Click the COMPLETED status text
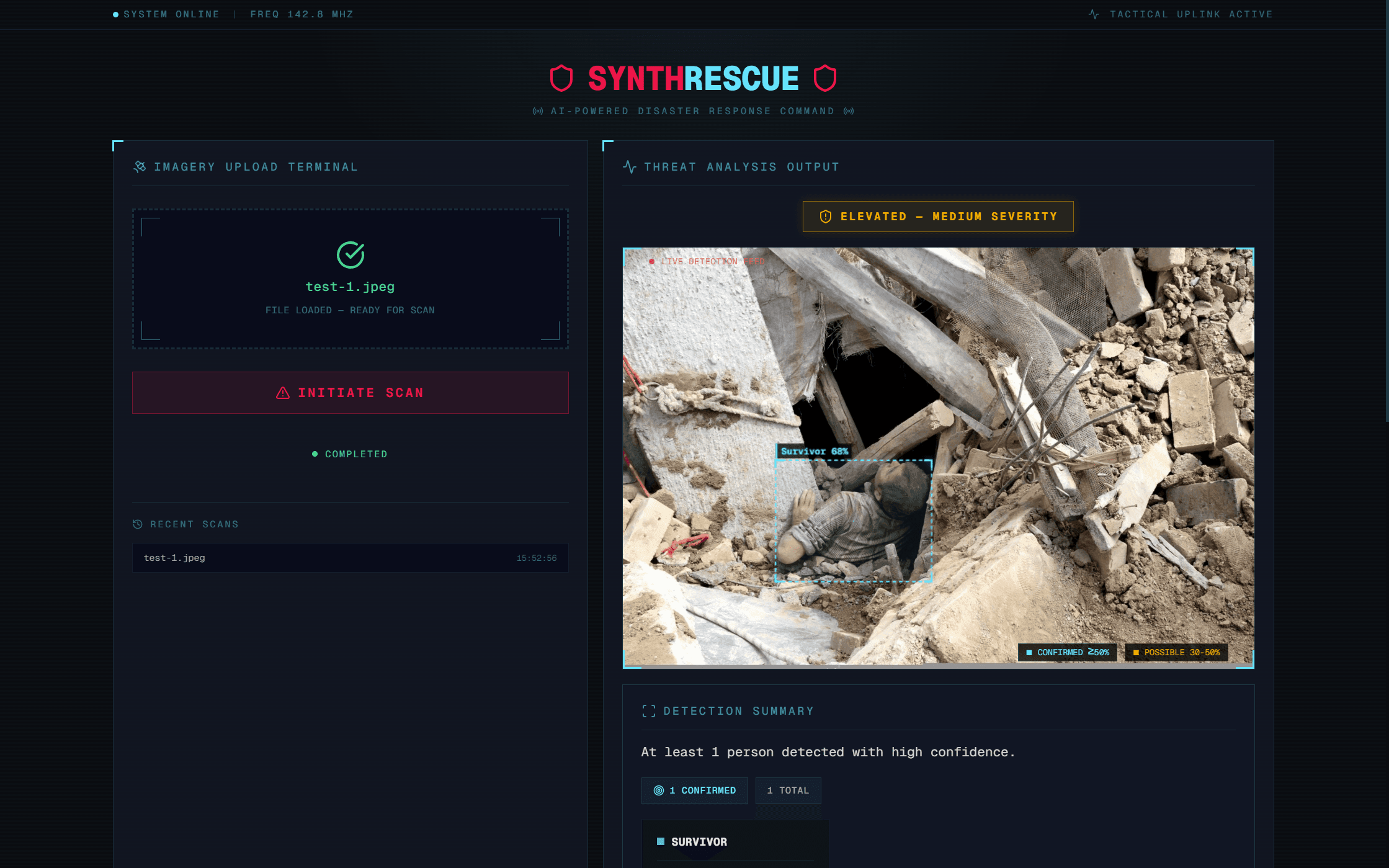This screenshot has width=1389, height=868. (x=356, y=454)
